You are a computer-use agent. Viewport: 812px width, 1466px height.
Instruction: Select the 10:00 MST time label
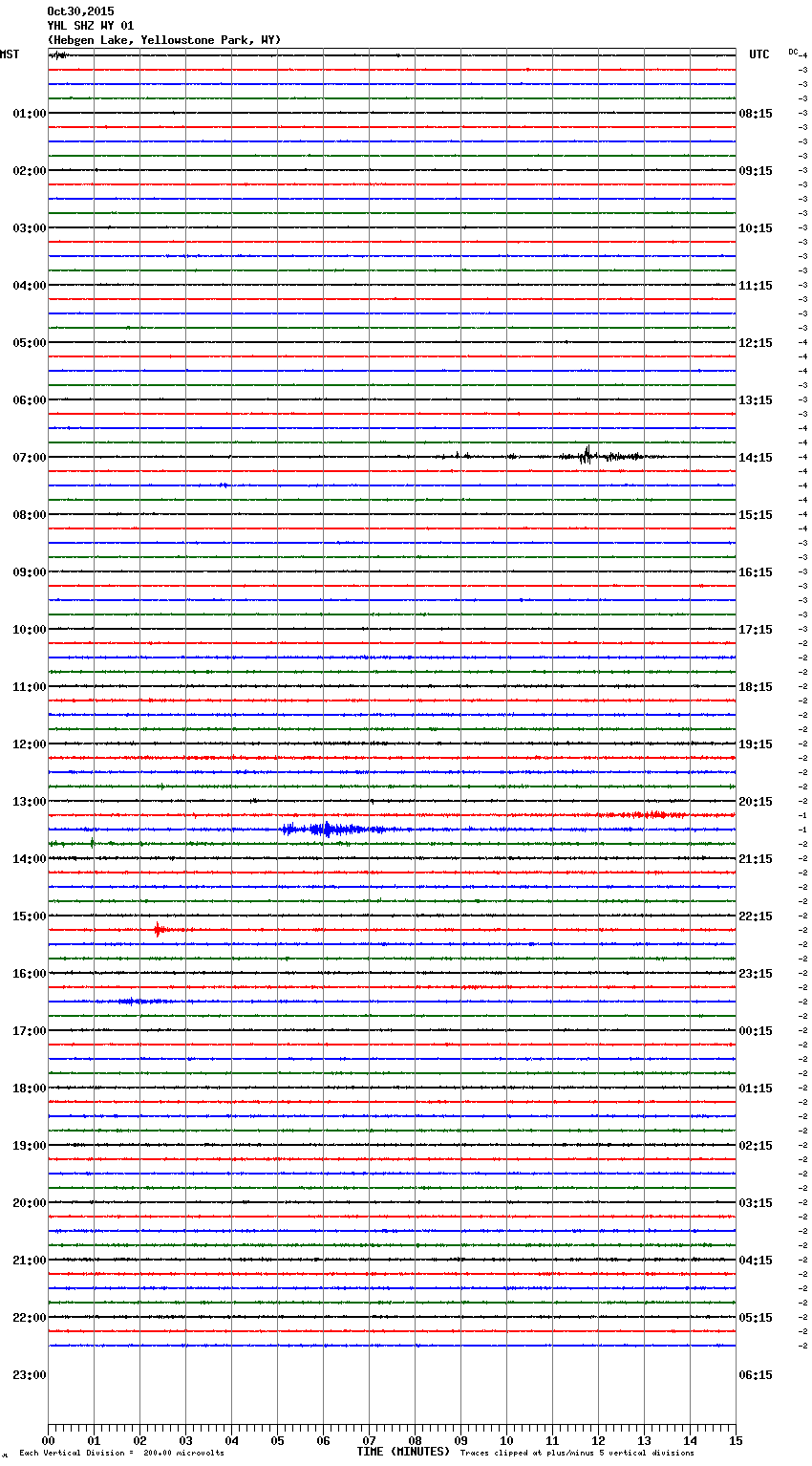(x=30, y=630)
